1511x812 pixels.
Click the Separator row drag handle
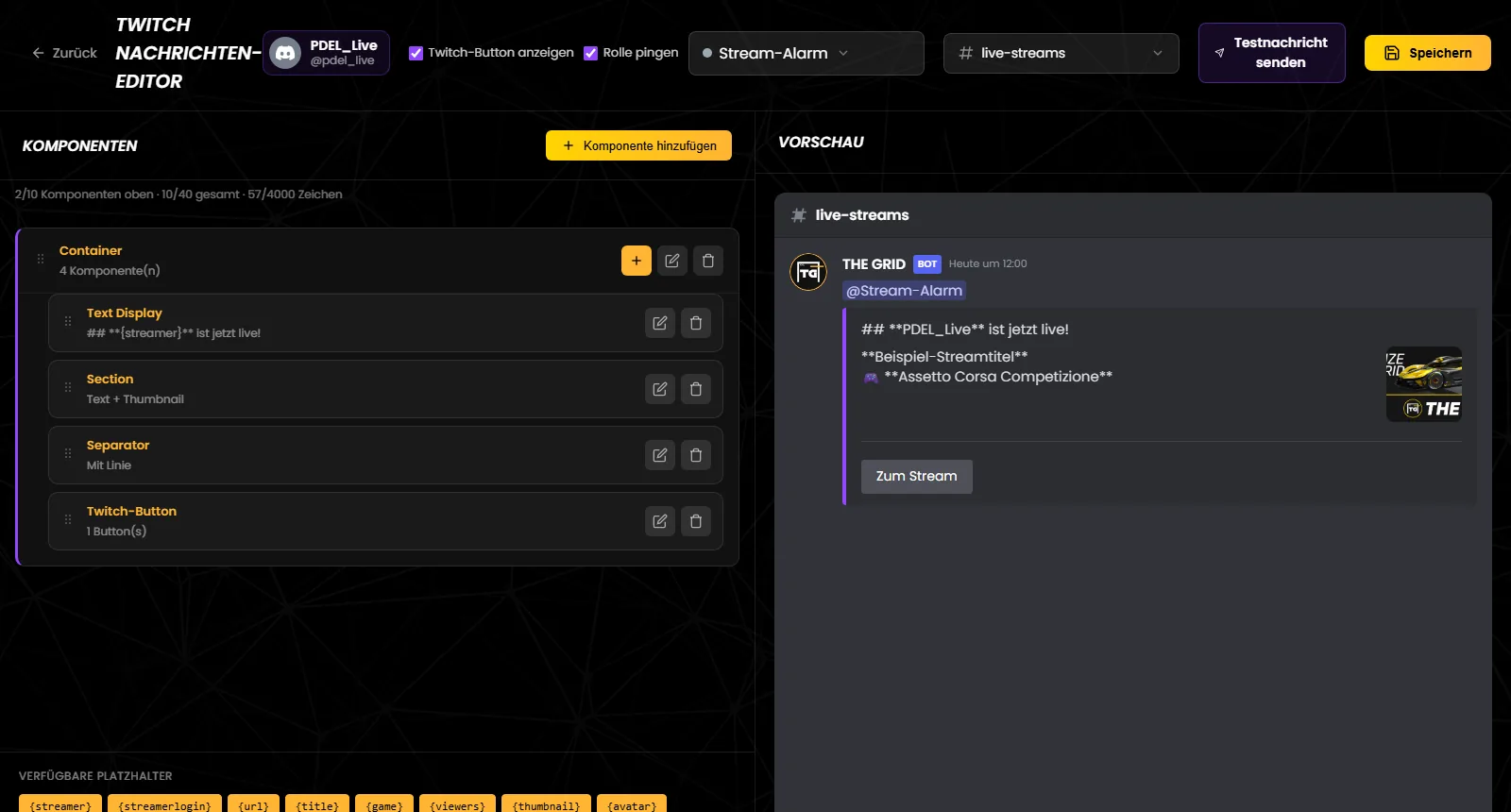pyautogui.click(x=68, y=453)
